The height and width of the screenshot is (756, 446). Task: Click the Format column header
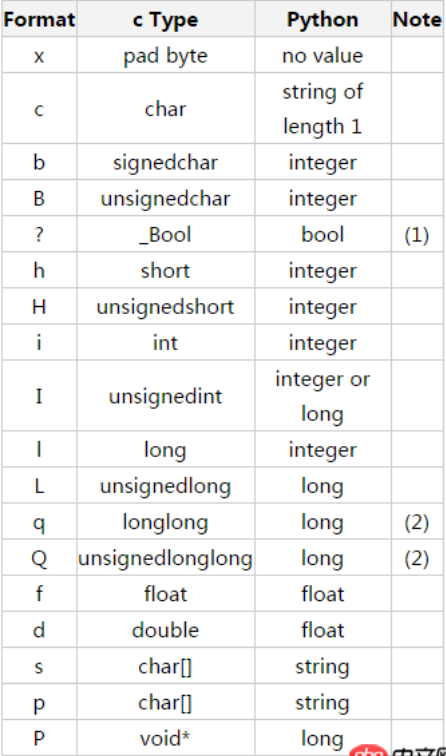[39, 19]
